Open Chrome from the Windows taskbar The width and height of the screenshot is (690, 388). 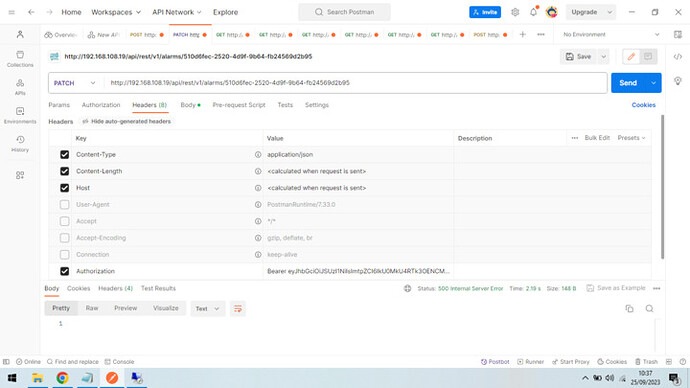pyautogui.click(x=62, y=378)
